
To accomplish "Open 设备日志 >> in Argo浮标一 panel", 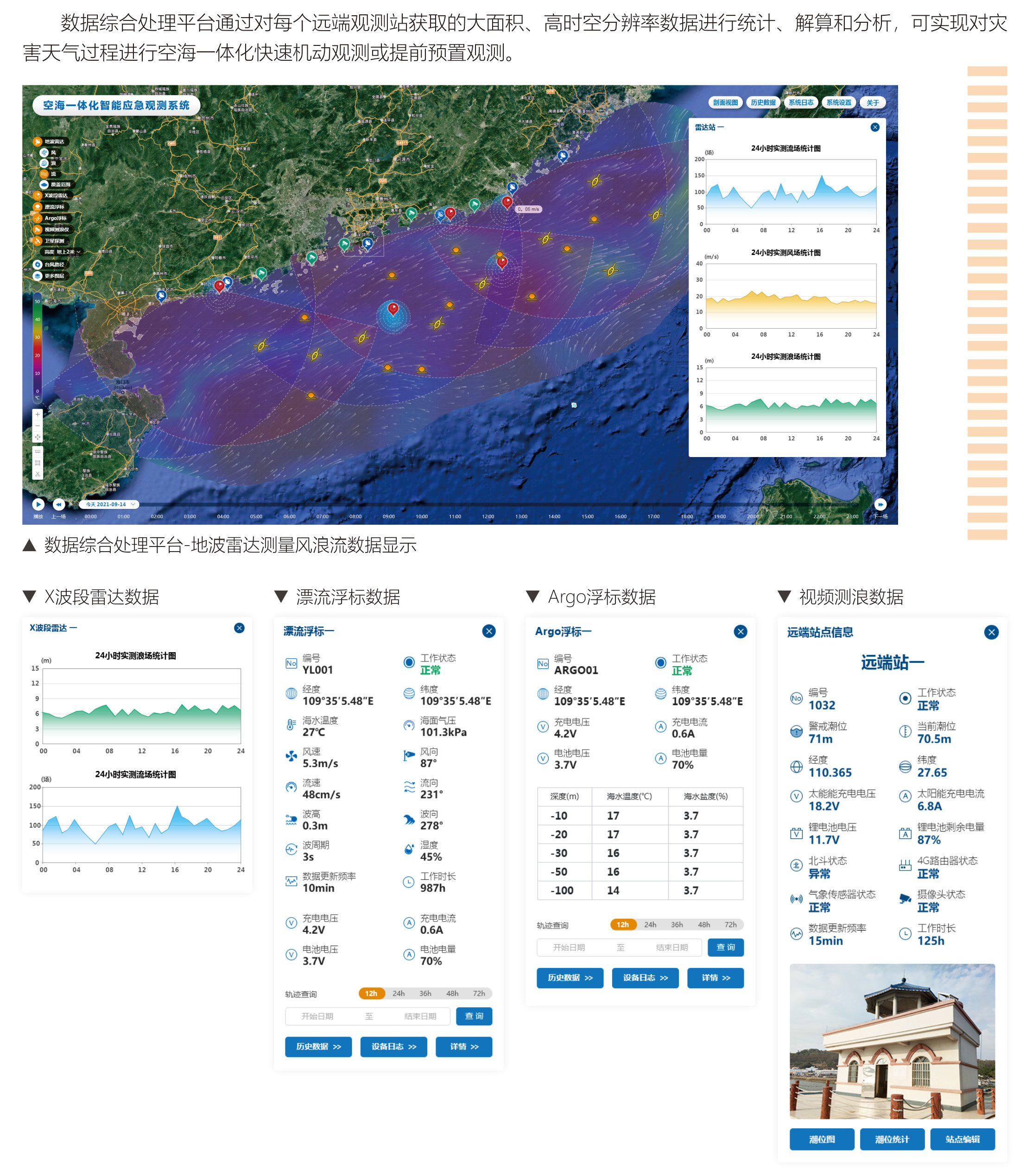I will 645,978.
